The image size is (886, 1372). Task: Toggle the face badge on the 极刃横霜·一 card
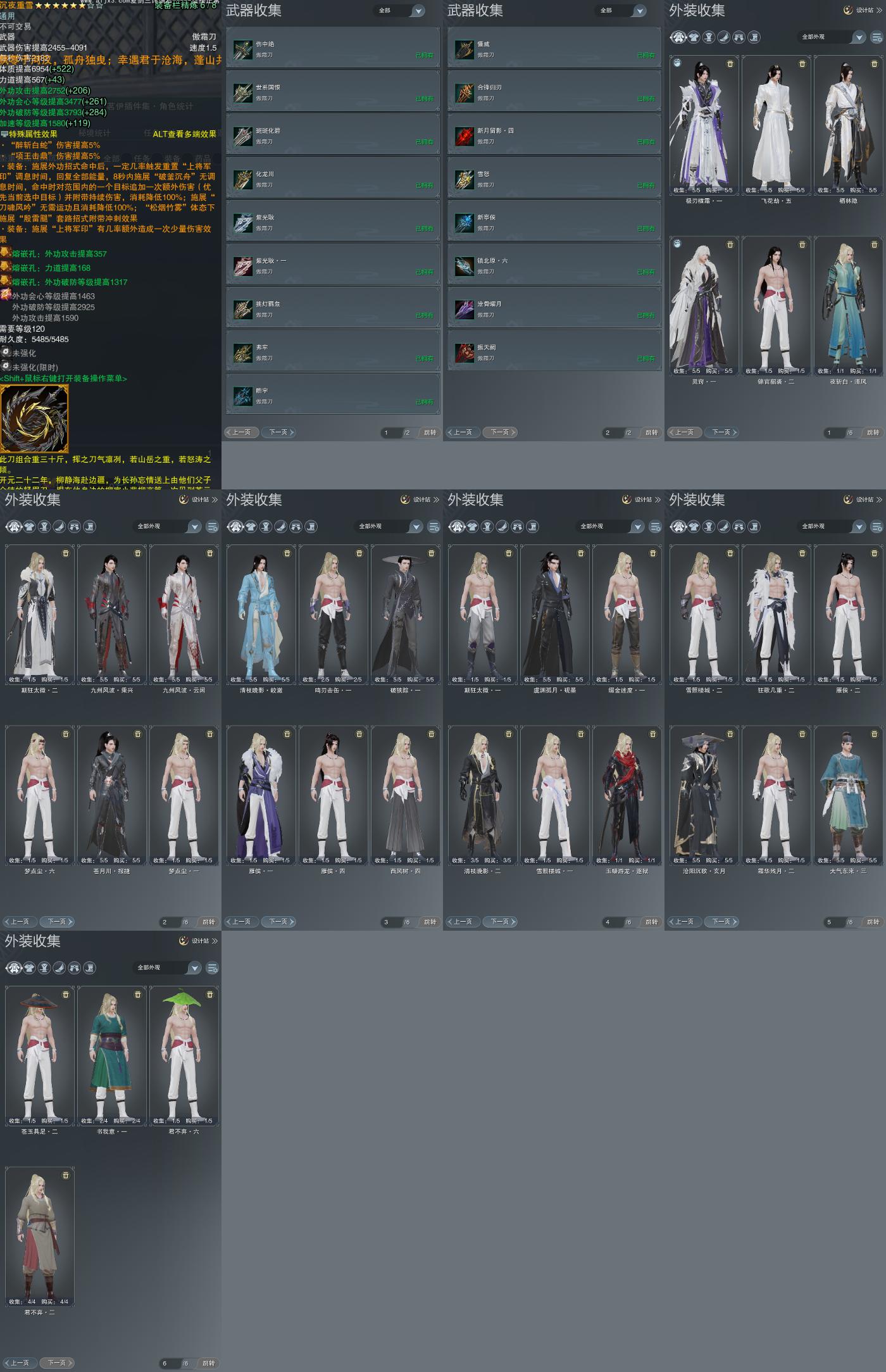tap(677, 63)
